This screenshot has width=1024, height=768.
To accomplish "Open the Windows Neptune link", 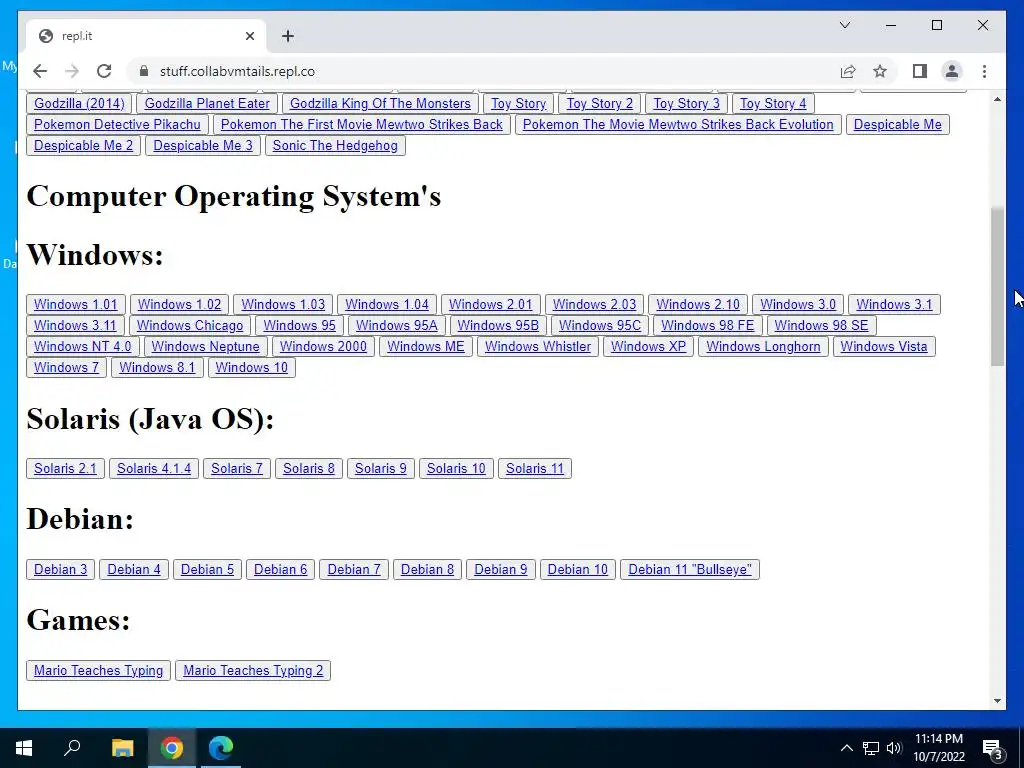I will 206,346.
